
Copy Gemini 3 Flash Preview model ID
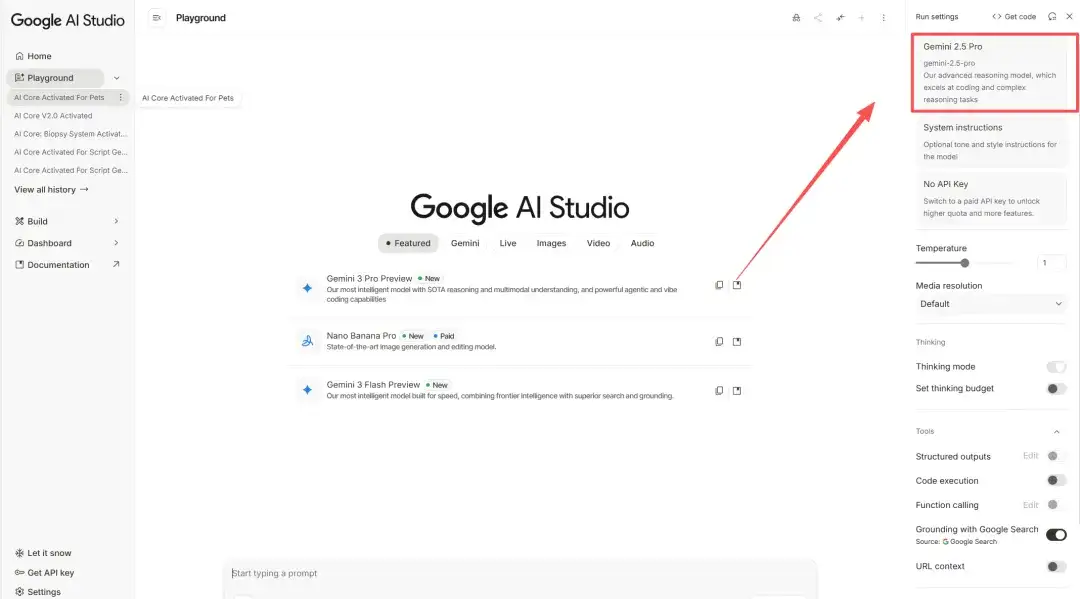click(719, 390)
